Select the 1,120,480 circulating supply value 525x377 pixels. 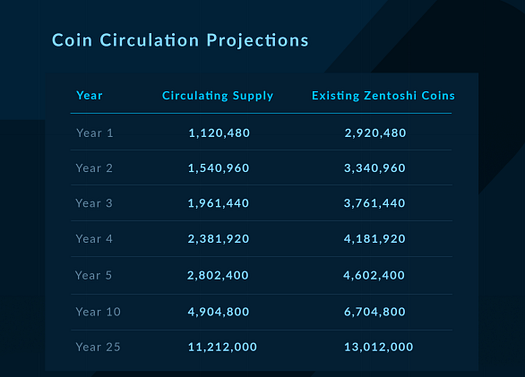point(219,133)
